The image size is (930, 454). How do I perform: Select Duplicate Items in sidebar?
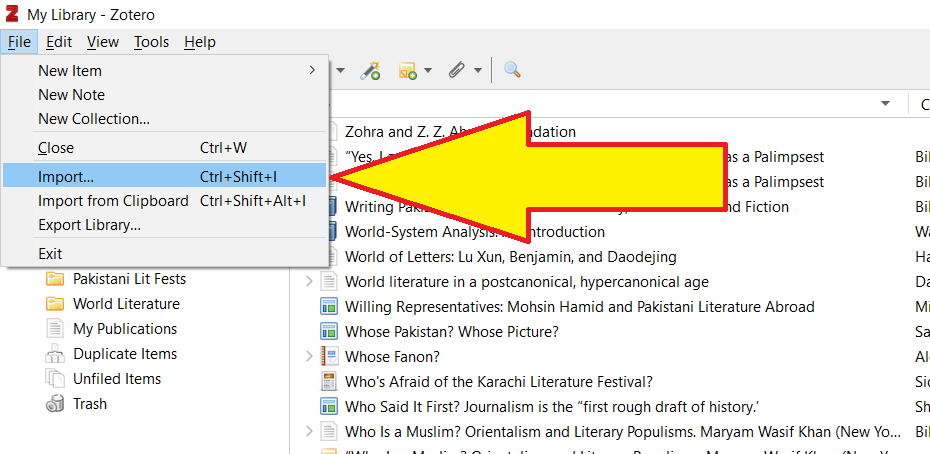click(125, 354)
